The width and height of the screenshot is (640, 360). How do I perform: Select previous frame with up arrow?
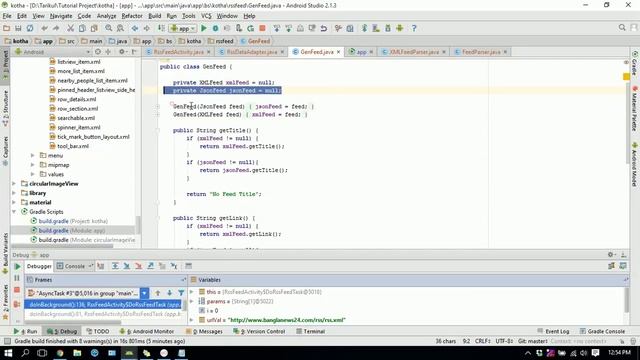[158, 293]
